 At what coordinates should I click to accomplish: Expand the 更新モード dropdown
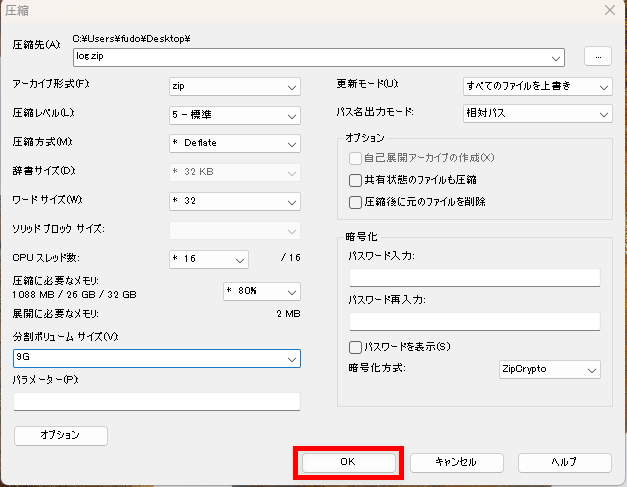537,87
